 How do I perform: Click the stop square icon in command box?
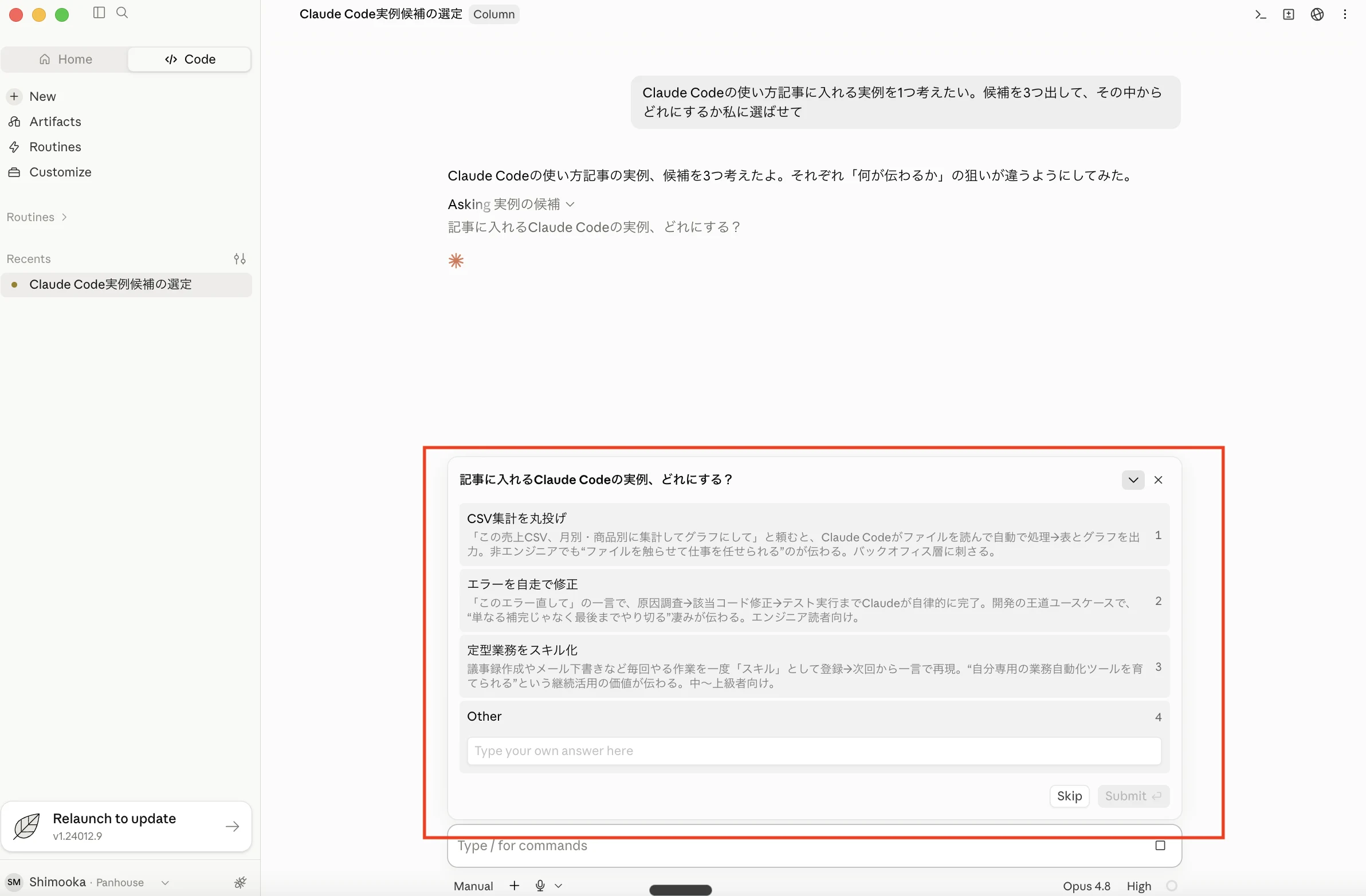click(1160, 846)
